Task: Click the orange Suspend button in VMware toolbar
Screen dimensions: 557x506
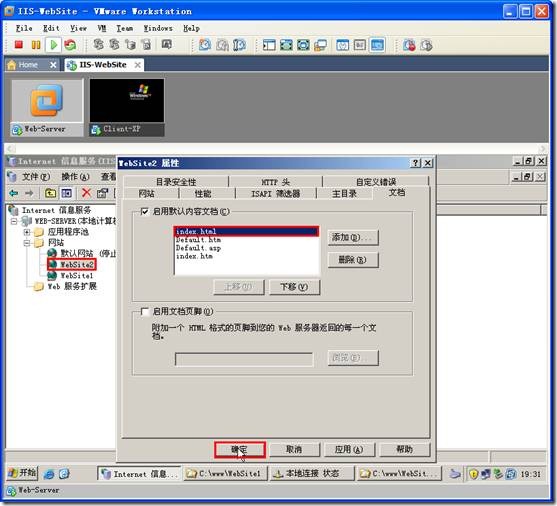Action: pyautogui.click(x=36, y=45)
